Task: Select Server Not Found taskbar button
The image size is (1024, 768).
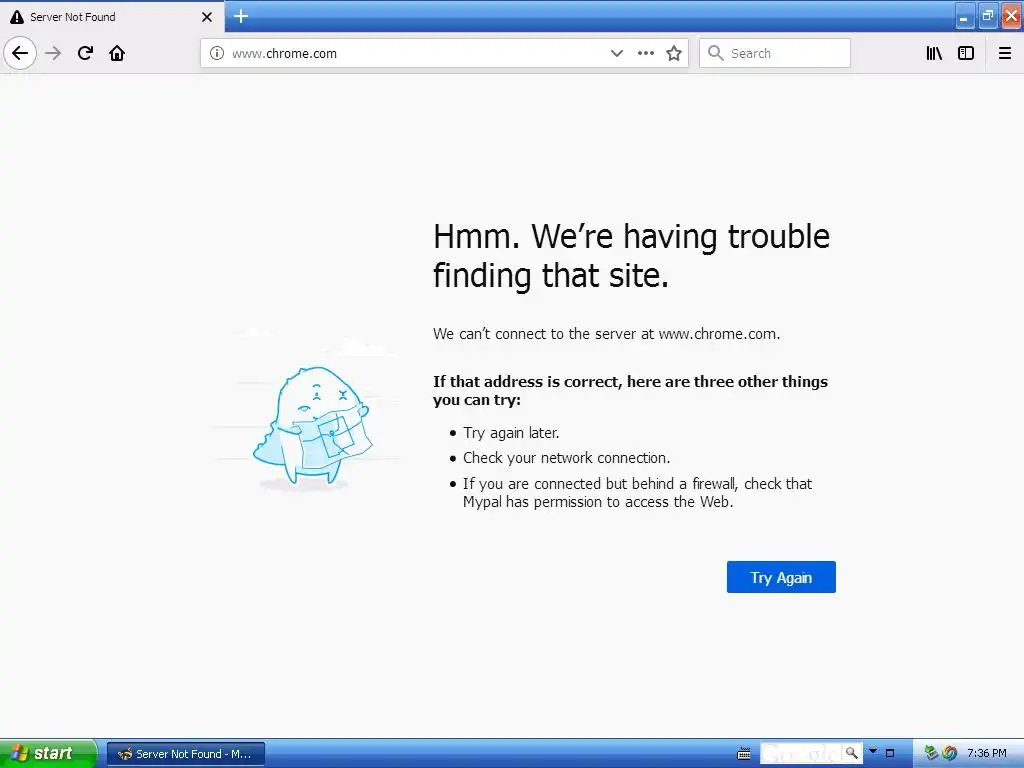Action: [x=185, y=754]
